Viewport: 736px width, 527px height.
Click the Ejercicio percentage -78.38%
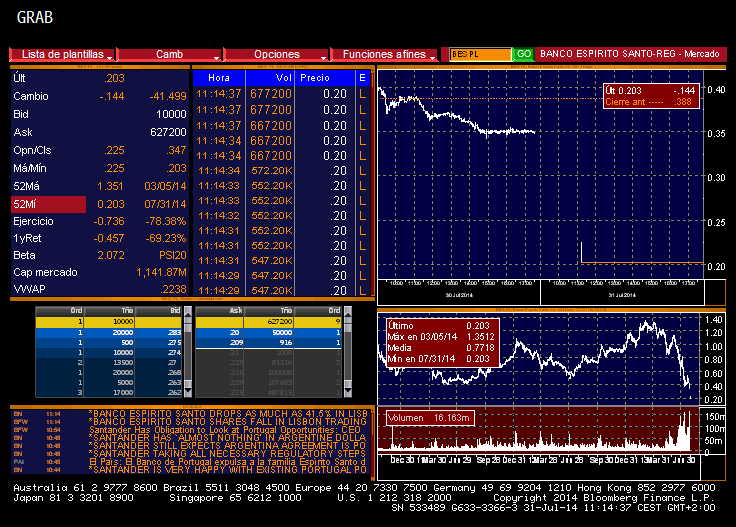tap(166, 221)
